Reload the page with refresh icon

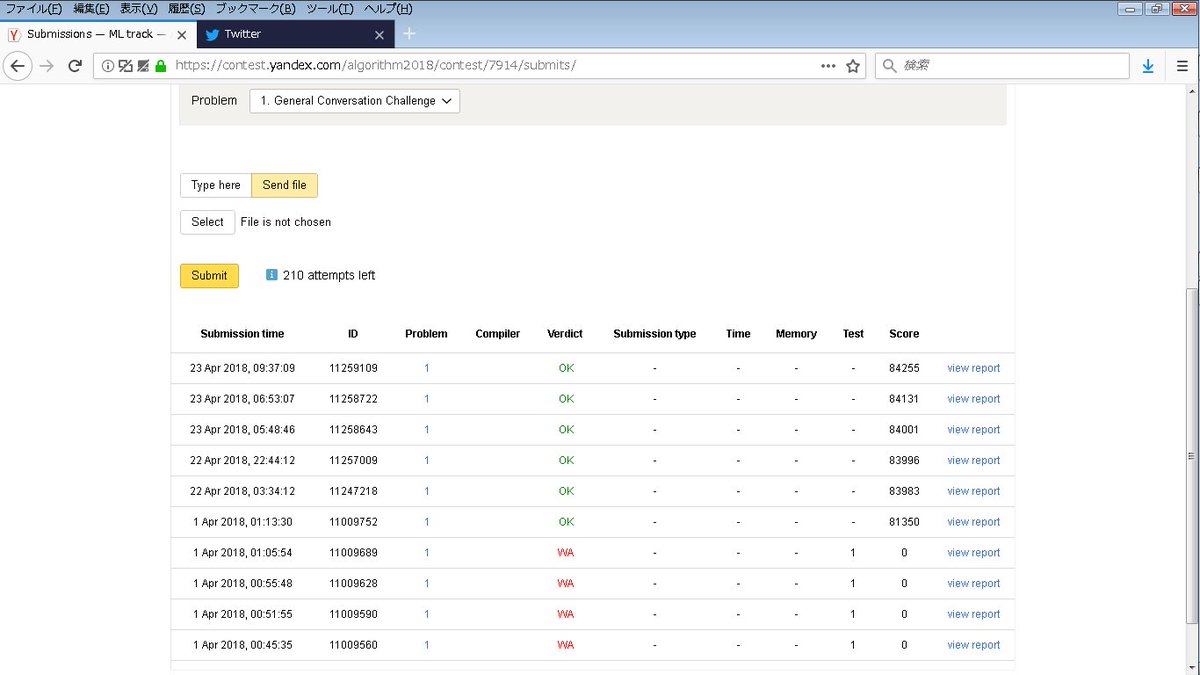click(x=74, y=66)
